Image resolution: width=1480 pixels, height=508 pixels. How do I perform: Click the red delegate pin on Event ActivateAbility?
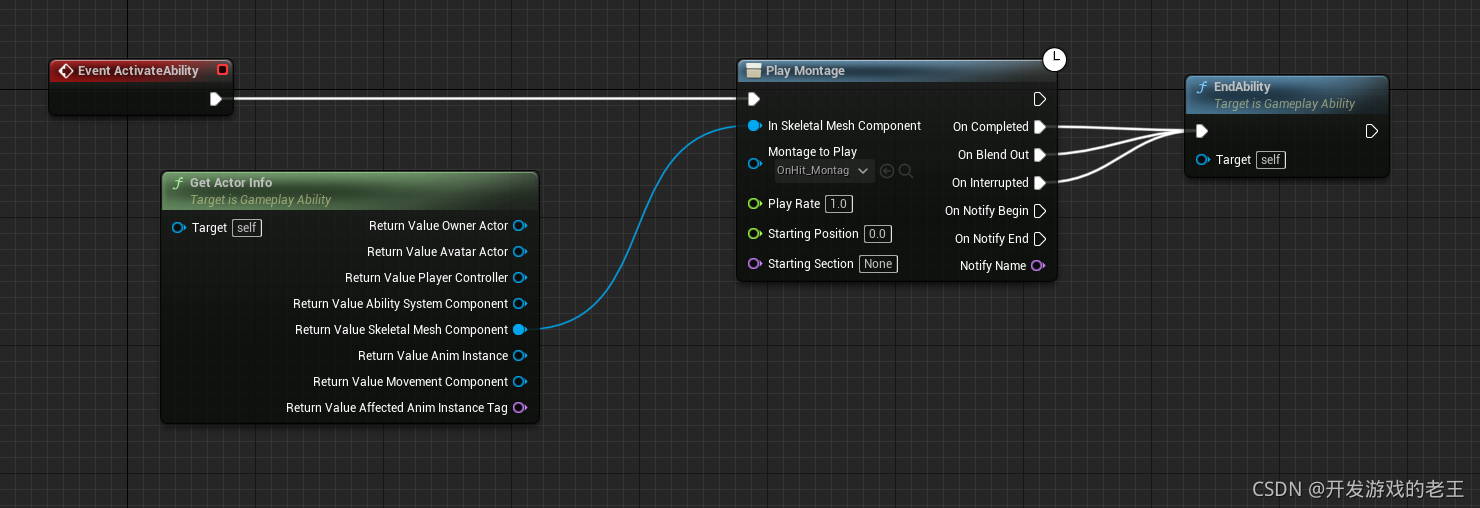[x=222, y=70]
